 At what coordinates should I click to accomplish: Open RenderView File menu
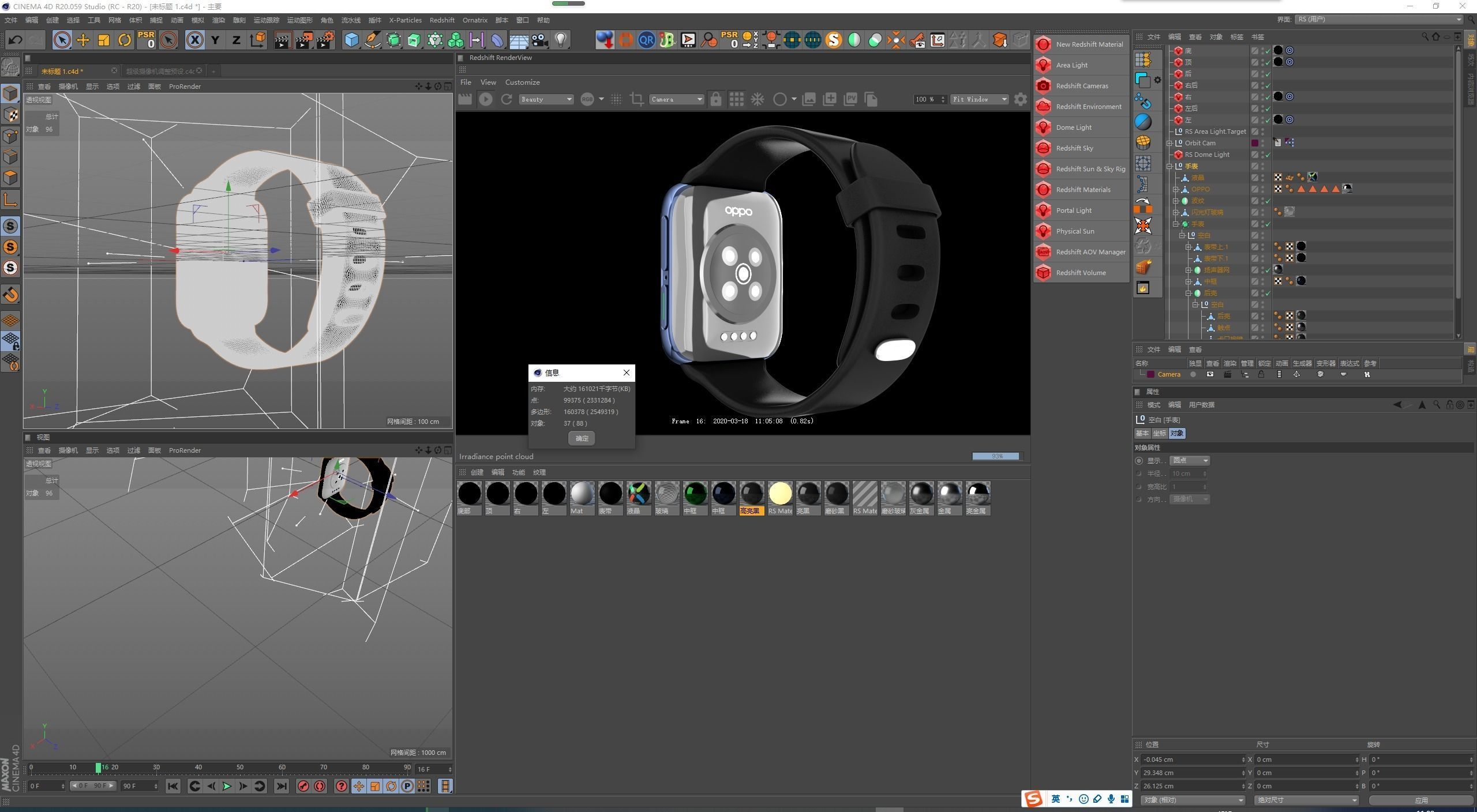466,82
